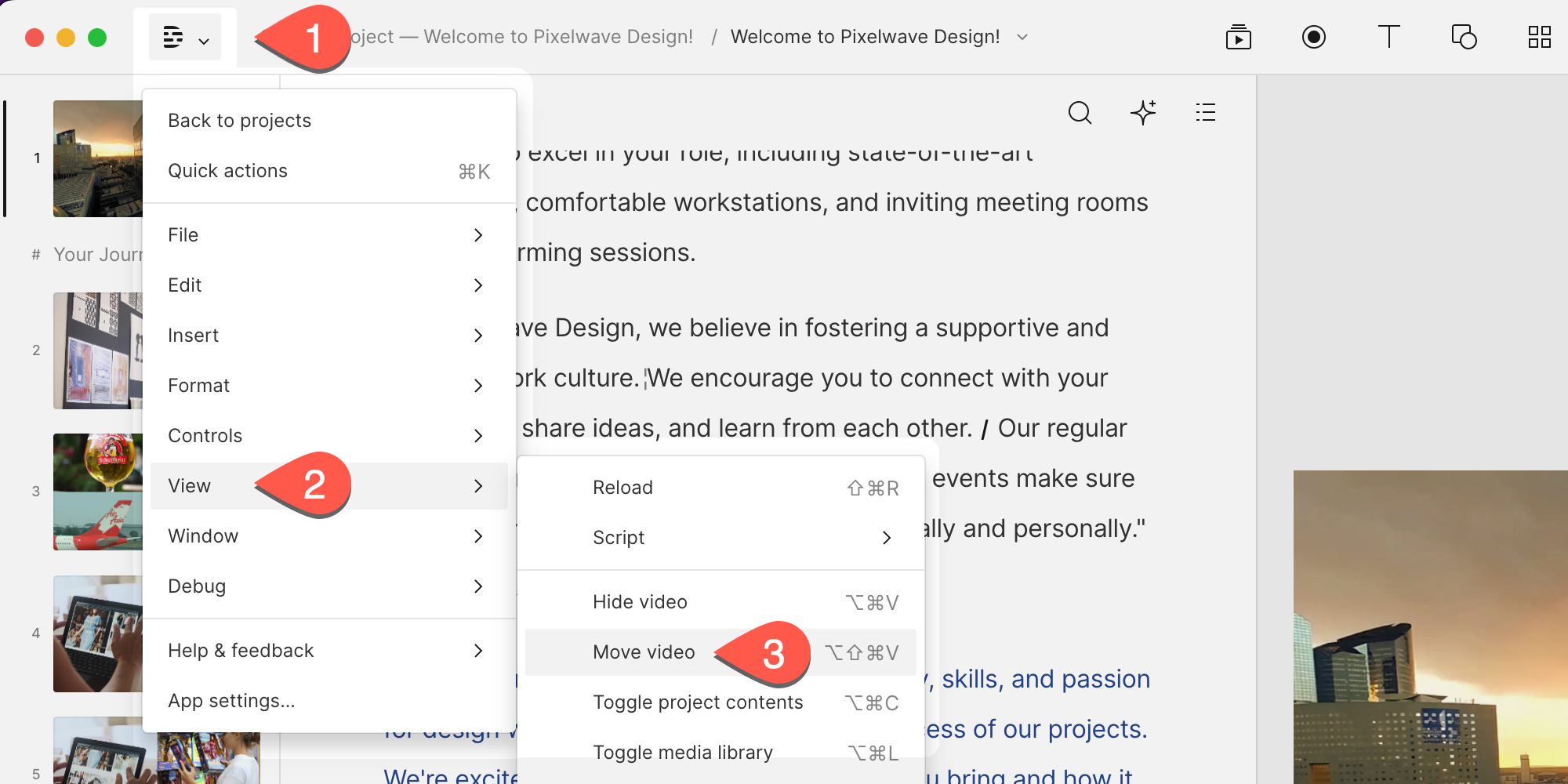
Task: Expand the Window submenu
Action: [x=329, y=536]
